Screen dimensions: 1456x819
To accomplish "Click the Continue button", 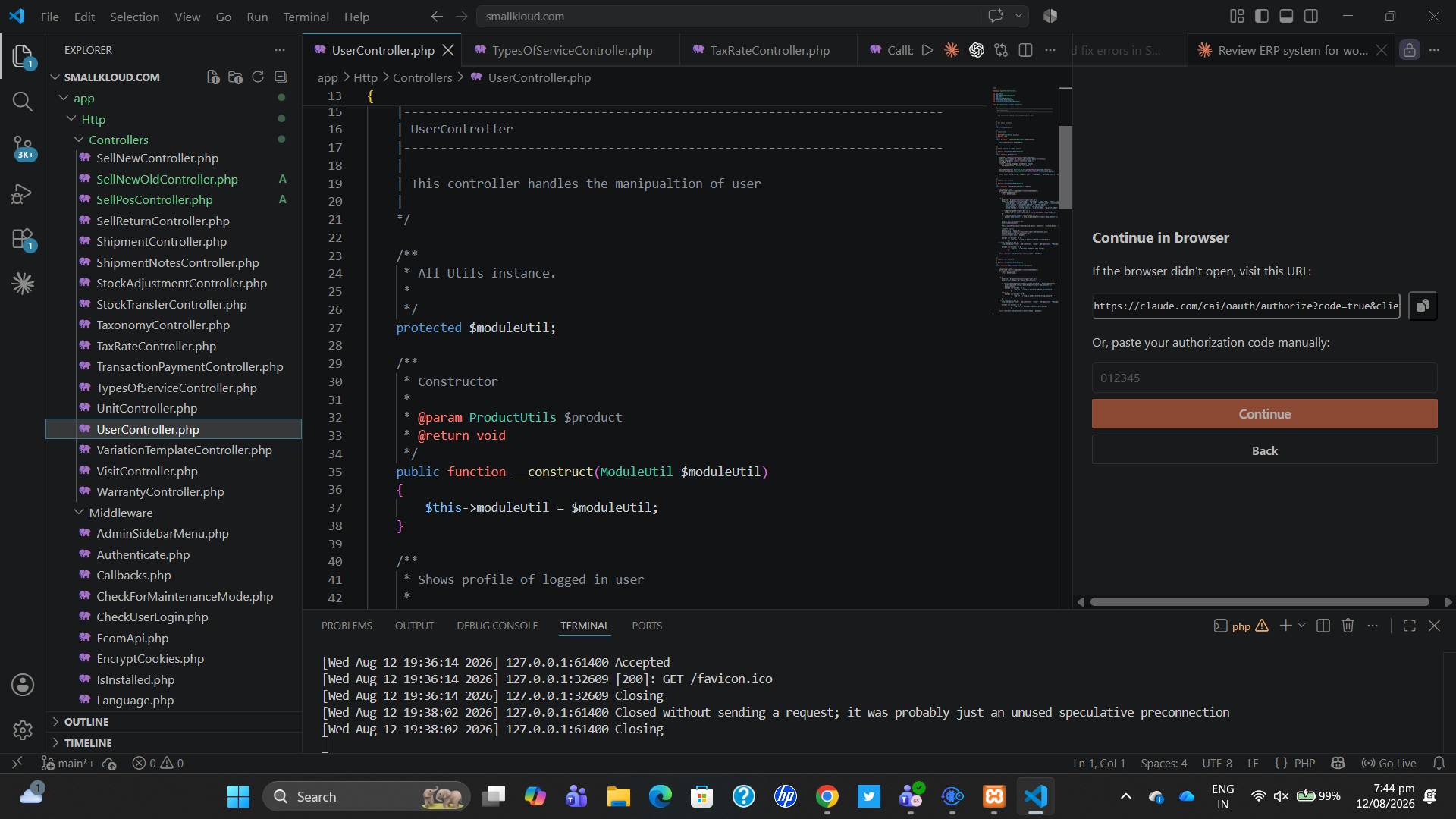I will pos(1264,414).
